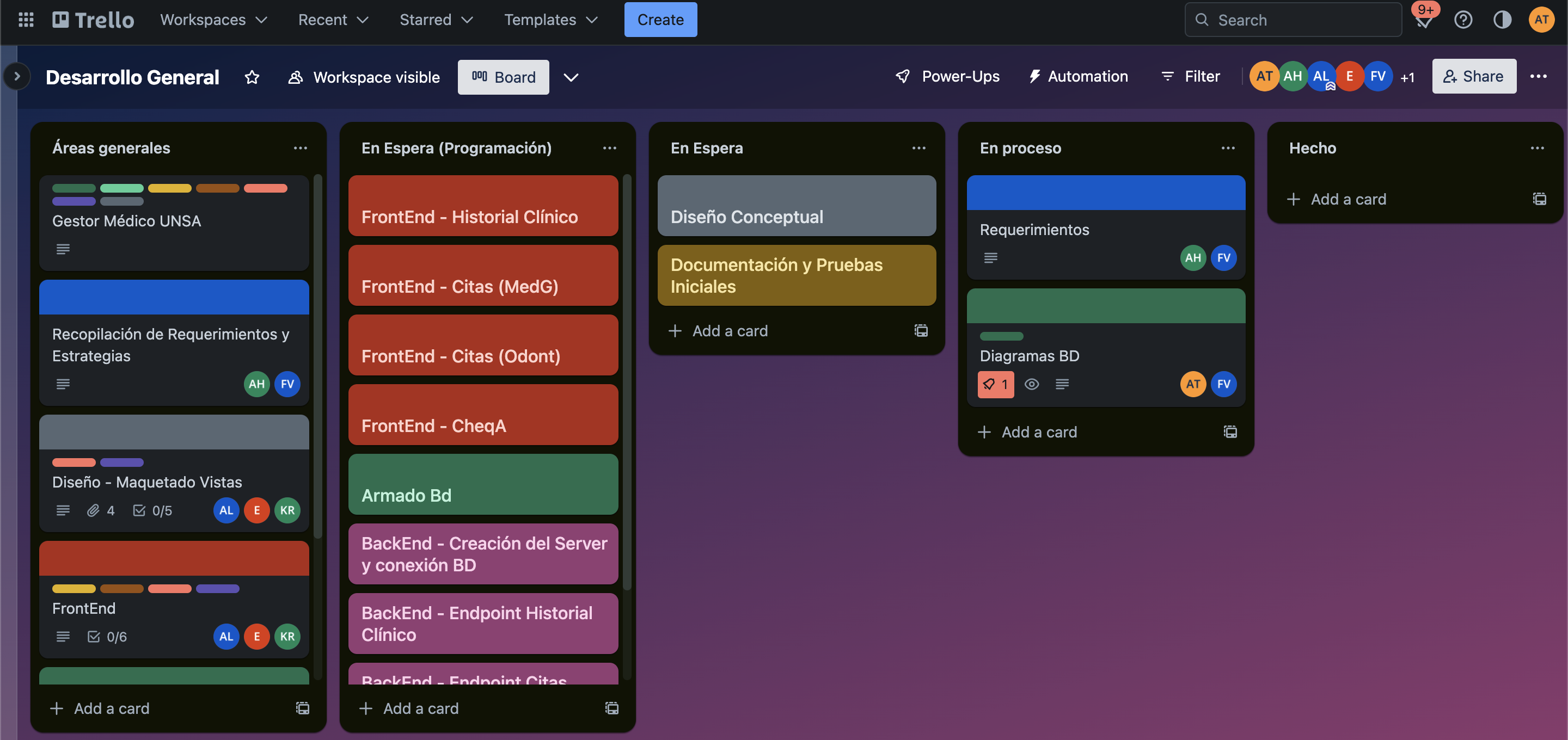
Task: Open the En proceso list actions menu
Action: pyautogui.click(x=1228, y=147)
